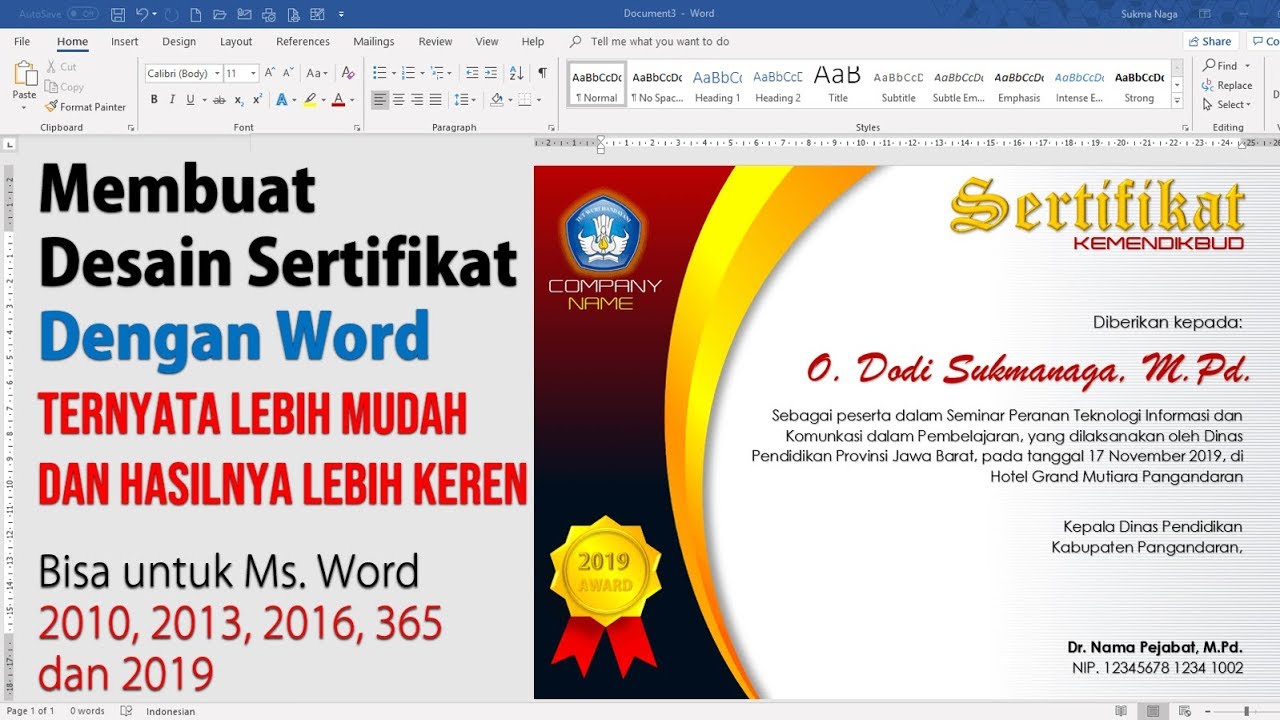Toggle Center alignment

point(399,100)
